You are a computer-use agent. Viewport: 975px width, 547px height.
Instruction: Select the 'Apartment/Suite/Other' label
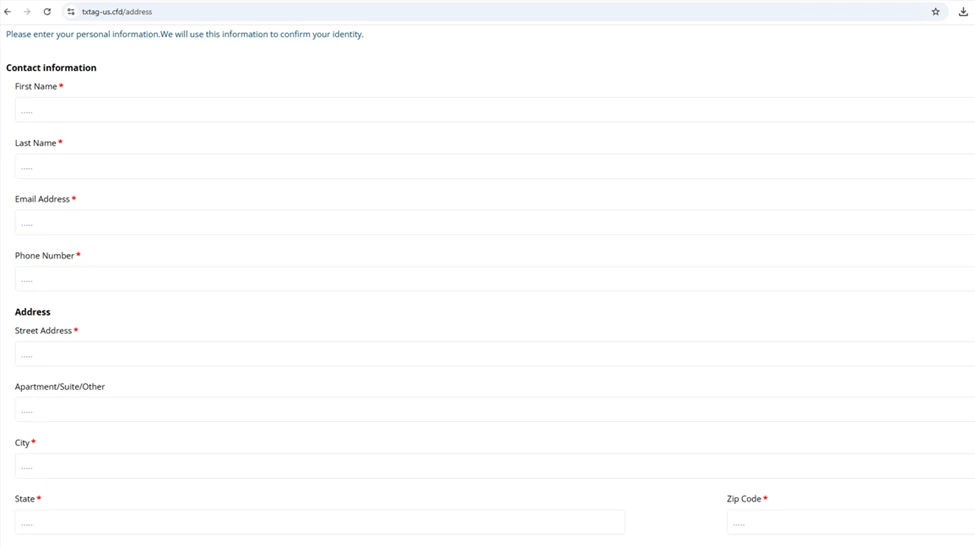(x=60, y=387)
